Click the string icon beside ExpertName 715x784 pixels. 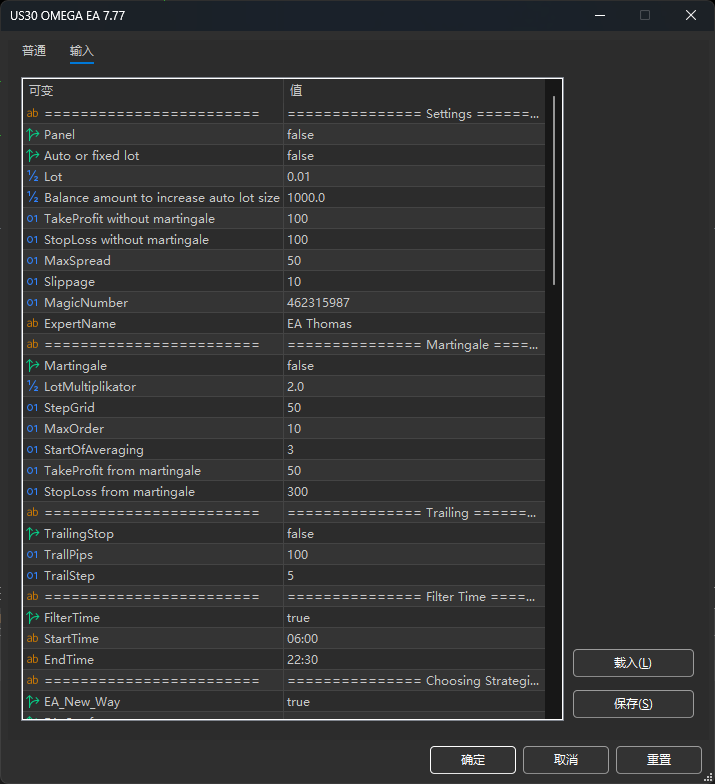(33, 324)
